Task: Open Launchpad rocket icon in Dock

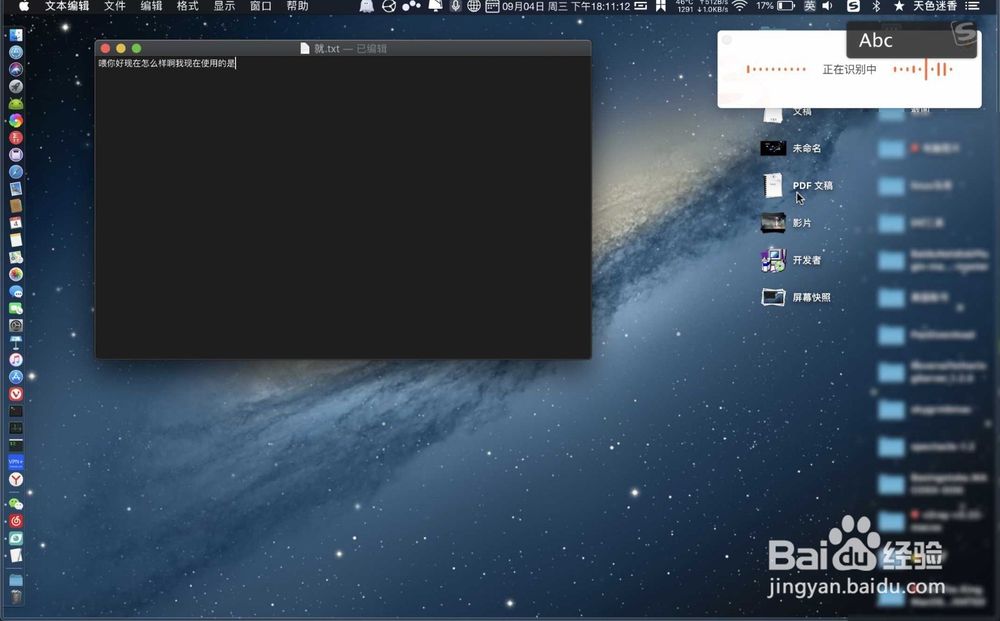Action: coord(16,86)
